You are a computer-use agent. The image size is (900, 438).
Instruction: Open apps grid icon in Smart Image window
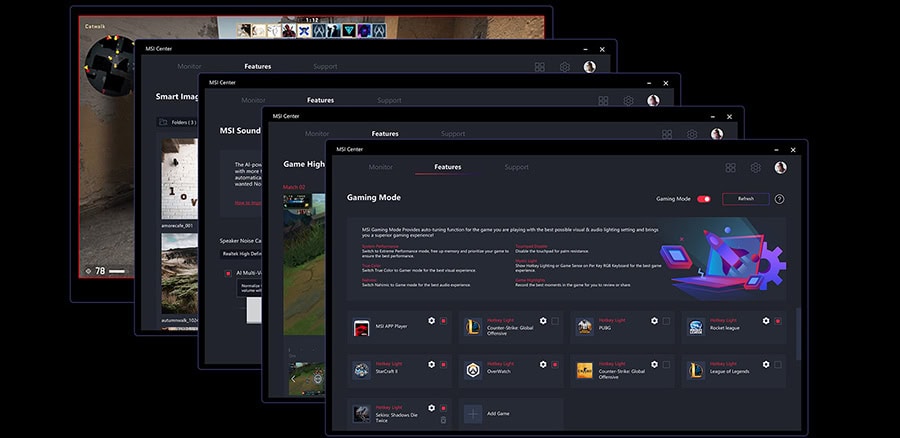(540, 67)
